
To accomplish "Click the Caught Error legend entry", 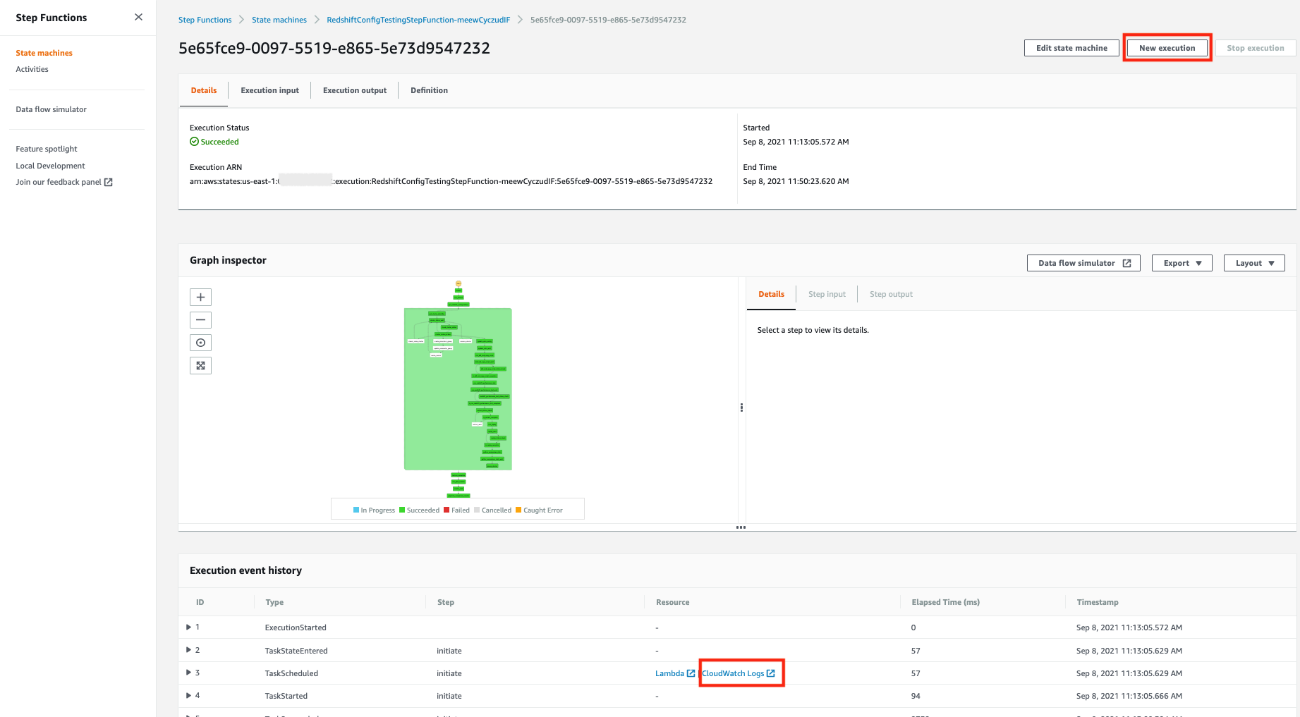I will [539, 510].
